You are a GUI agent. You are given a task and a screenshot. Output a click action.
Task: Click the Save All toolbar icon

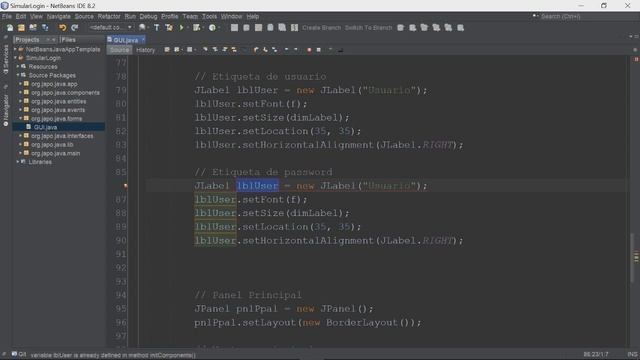tap(45, 28)
